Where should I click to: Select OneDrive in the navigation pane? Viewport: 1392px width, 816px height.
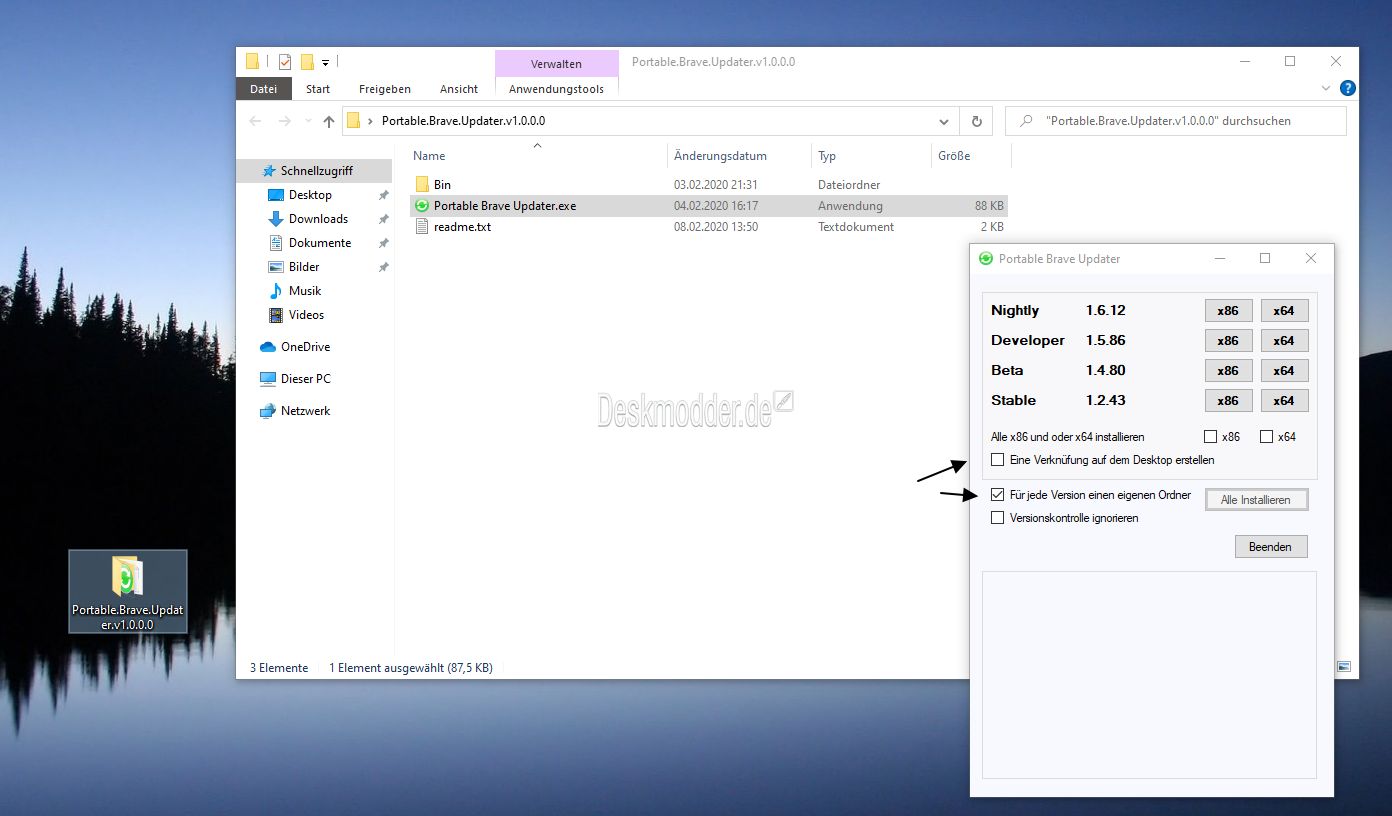pos(305,347)
